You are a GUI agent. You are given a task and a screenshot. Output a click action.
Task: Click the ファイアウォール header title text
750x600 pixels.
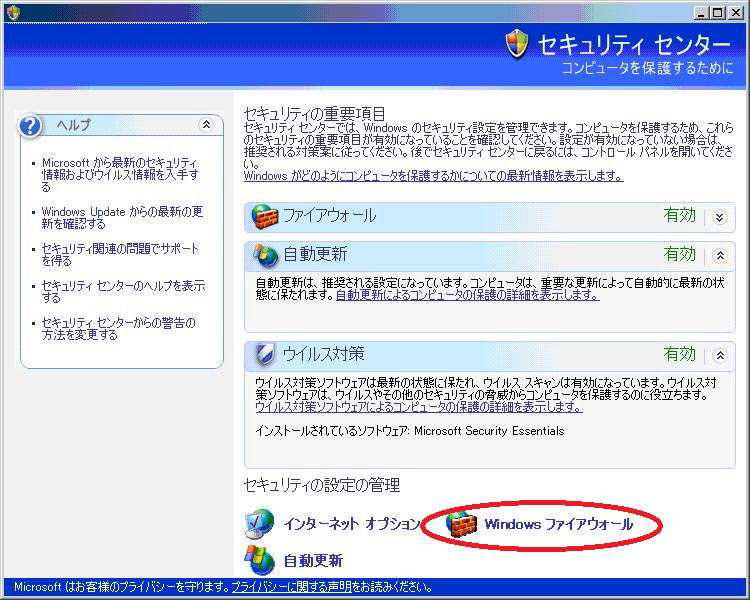(330, 216)
